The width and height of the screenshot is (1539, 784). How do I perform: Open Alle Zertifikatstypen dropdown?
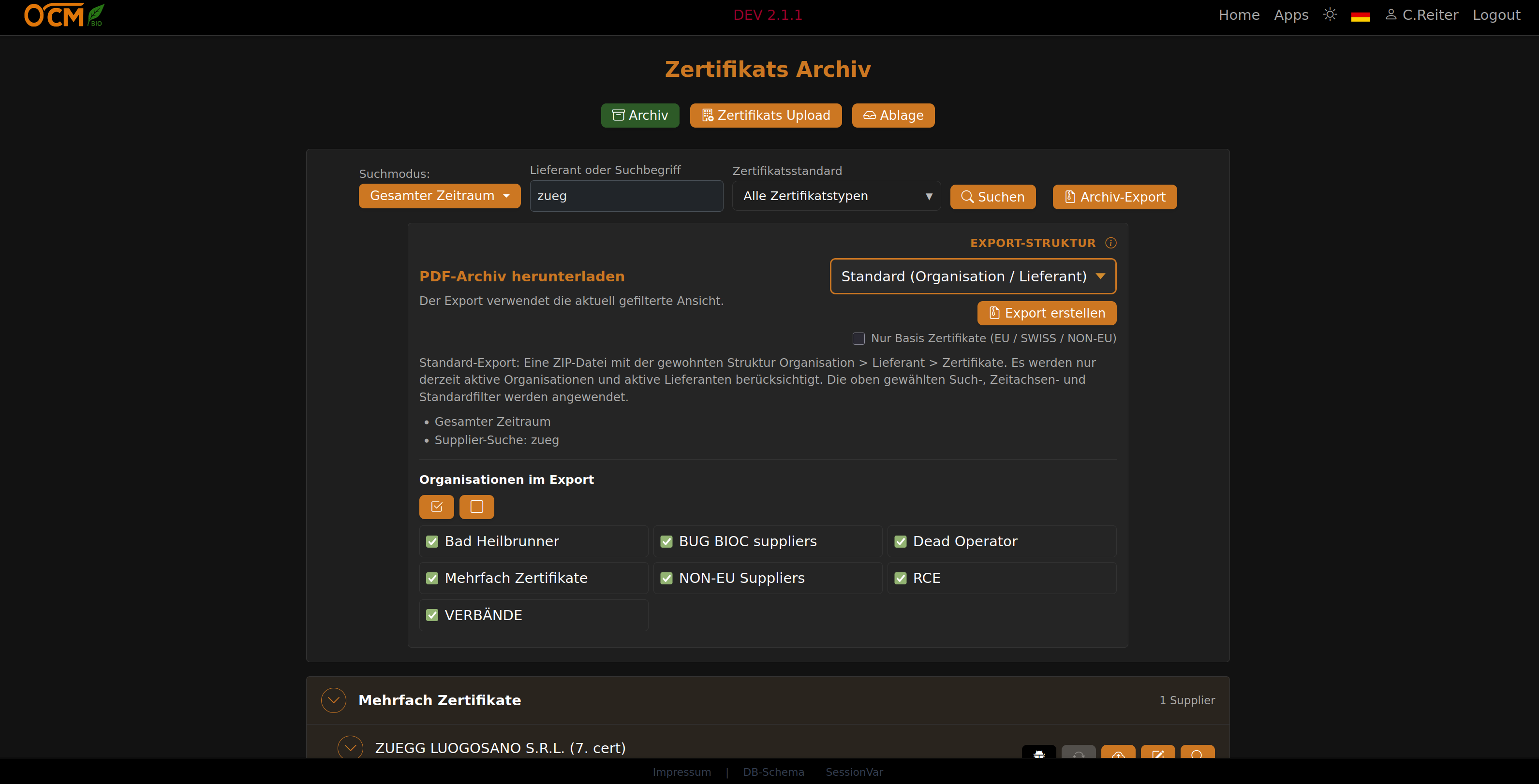[836, 196]
